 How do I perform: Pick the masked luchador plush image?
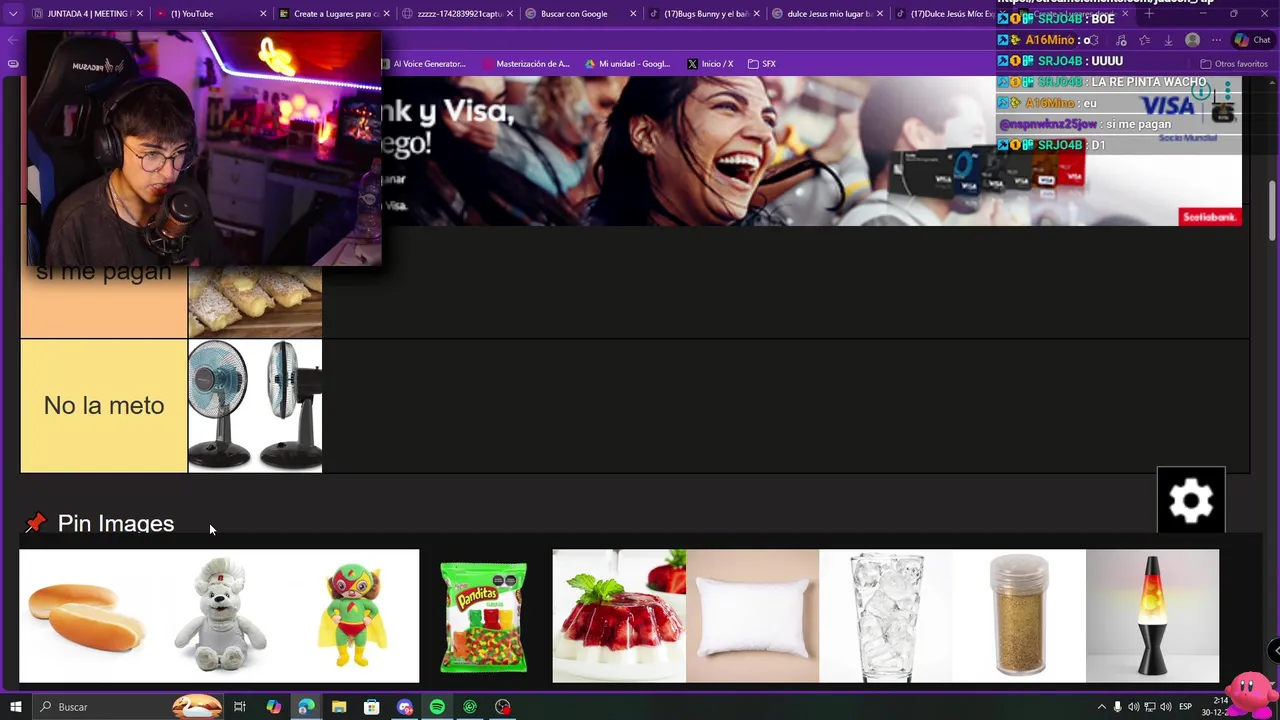click(x=352, y=616)
